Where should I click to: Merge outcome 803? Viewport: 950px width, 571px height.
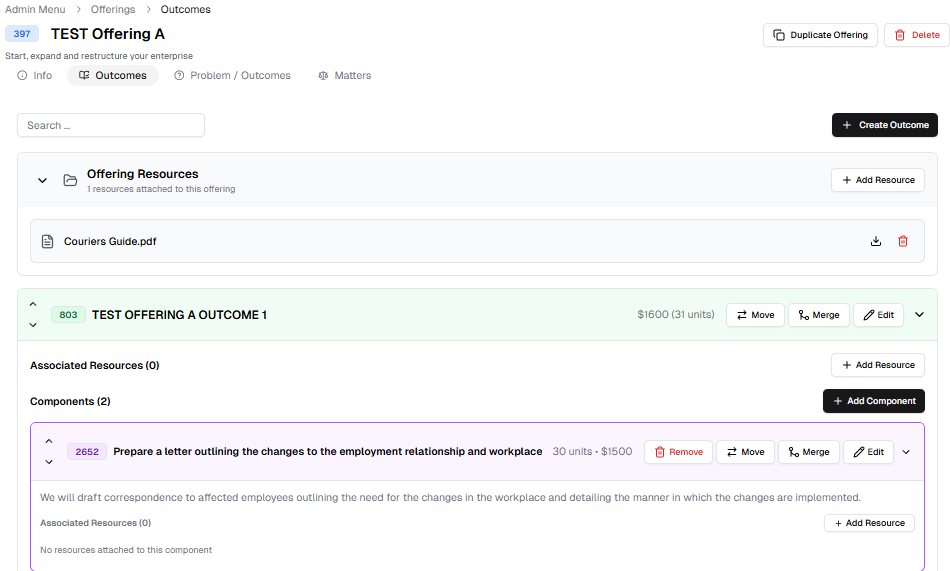click(x=819, y=315)
